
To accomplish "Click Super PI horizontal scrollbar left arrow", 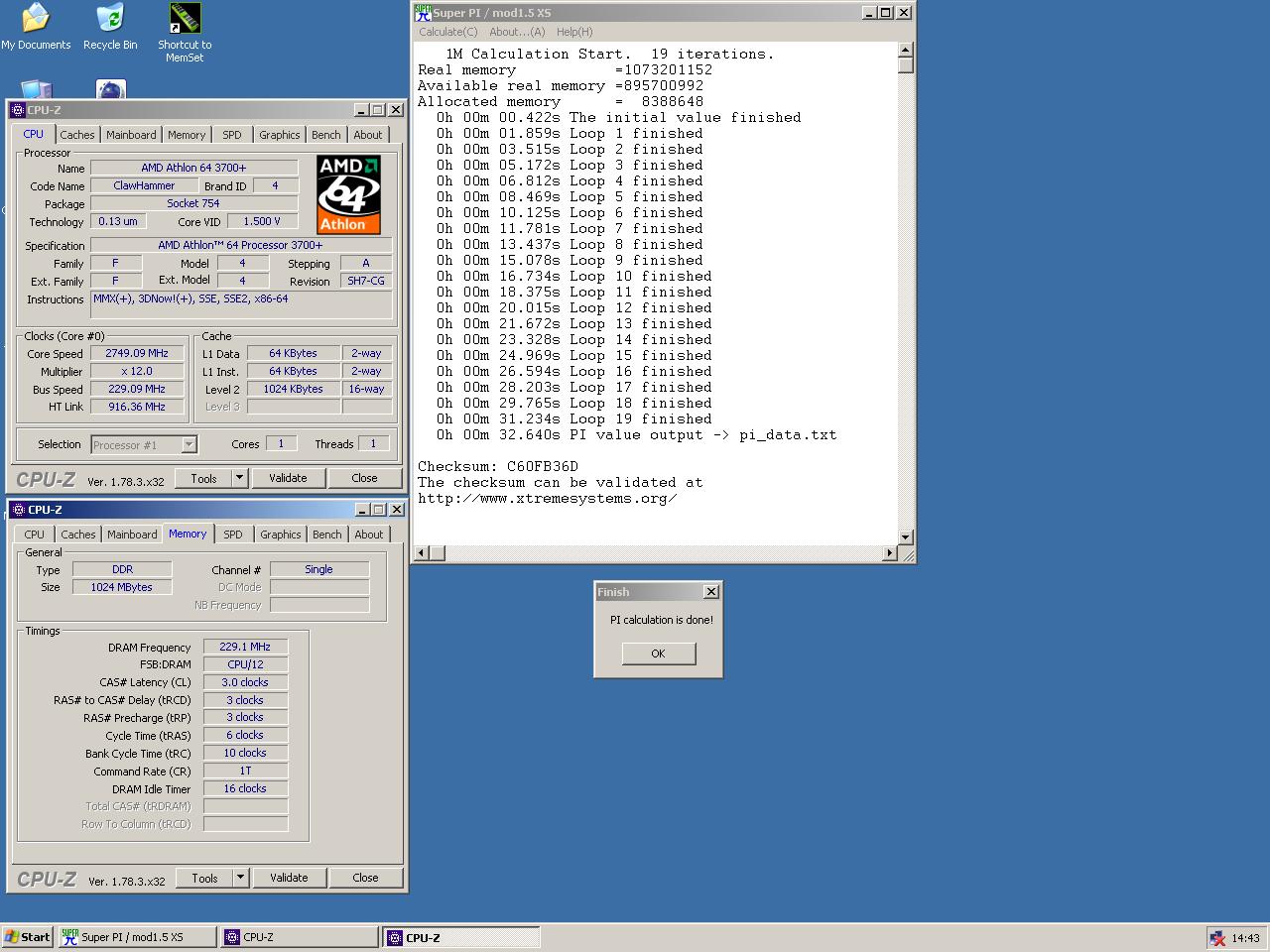I will click(x=421, y=553).
